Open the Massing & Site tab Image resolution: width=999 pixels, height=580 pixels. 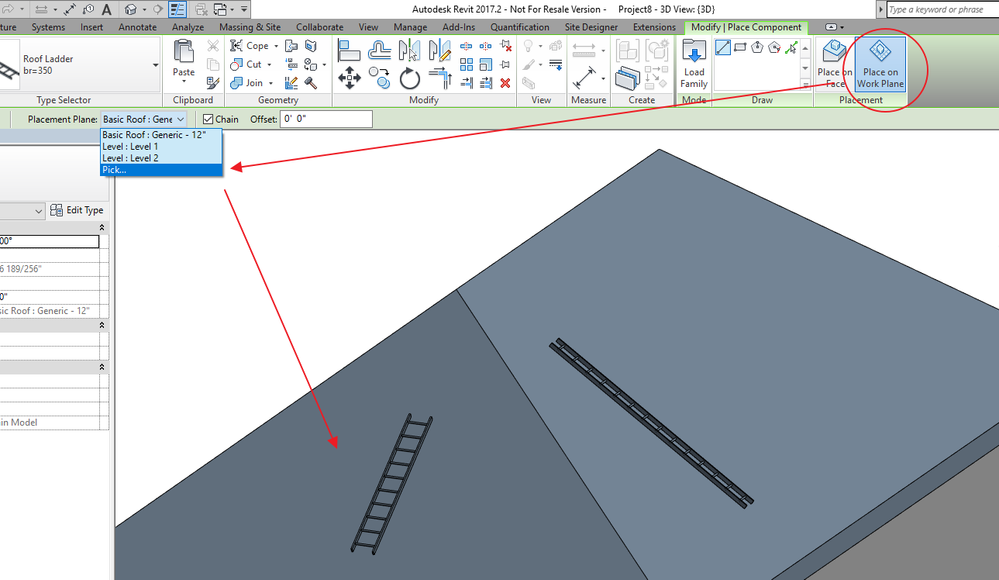point(250,27)
